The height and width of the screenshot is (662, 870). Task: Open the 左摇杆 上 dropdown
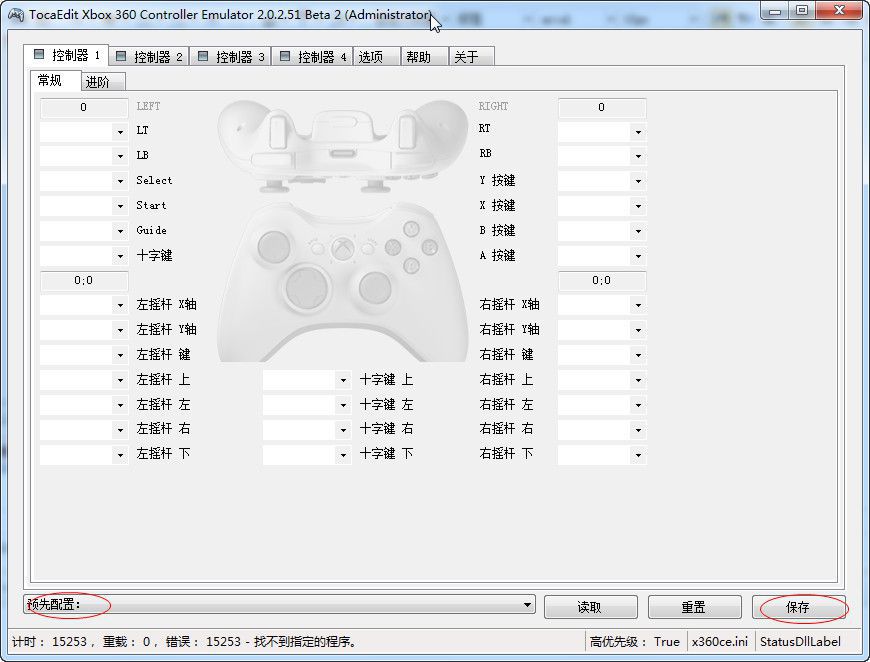[x=84, y=380]
